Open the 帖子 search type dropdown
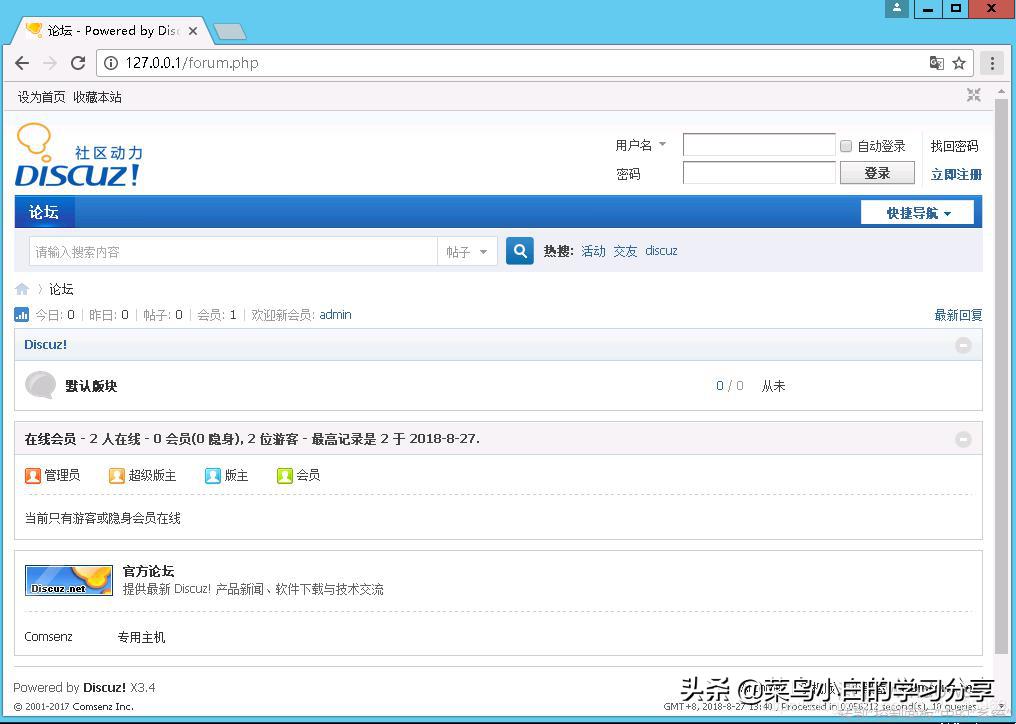The height and width of the screenshot is (724, 1016). click(467, 251)
